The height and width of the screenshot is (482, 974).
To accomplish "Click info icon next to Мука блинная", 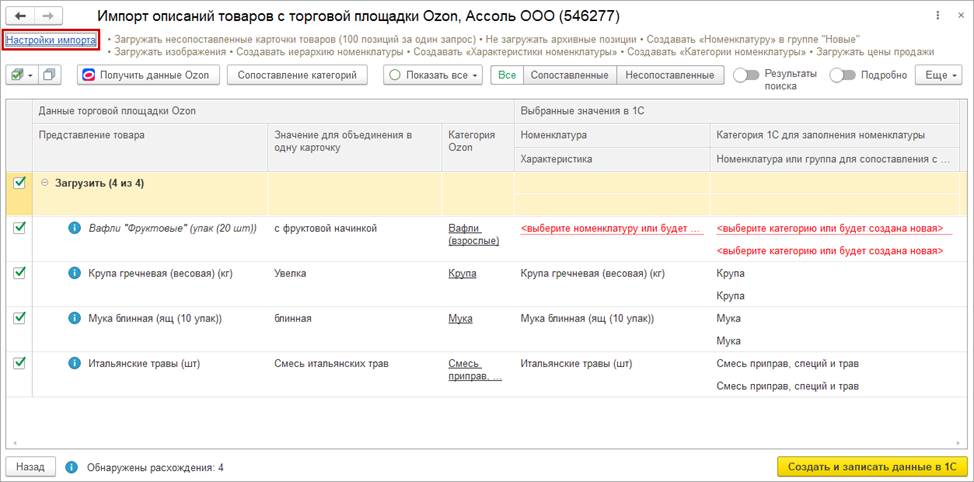I will [74, 318].
